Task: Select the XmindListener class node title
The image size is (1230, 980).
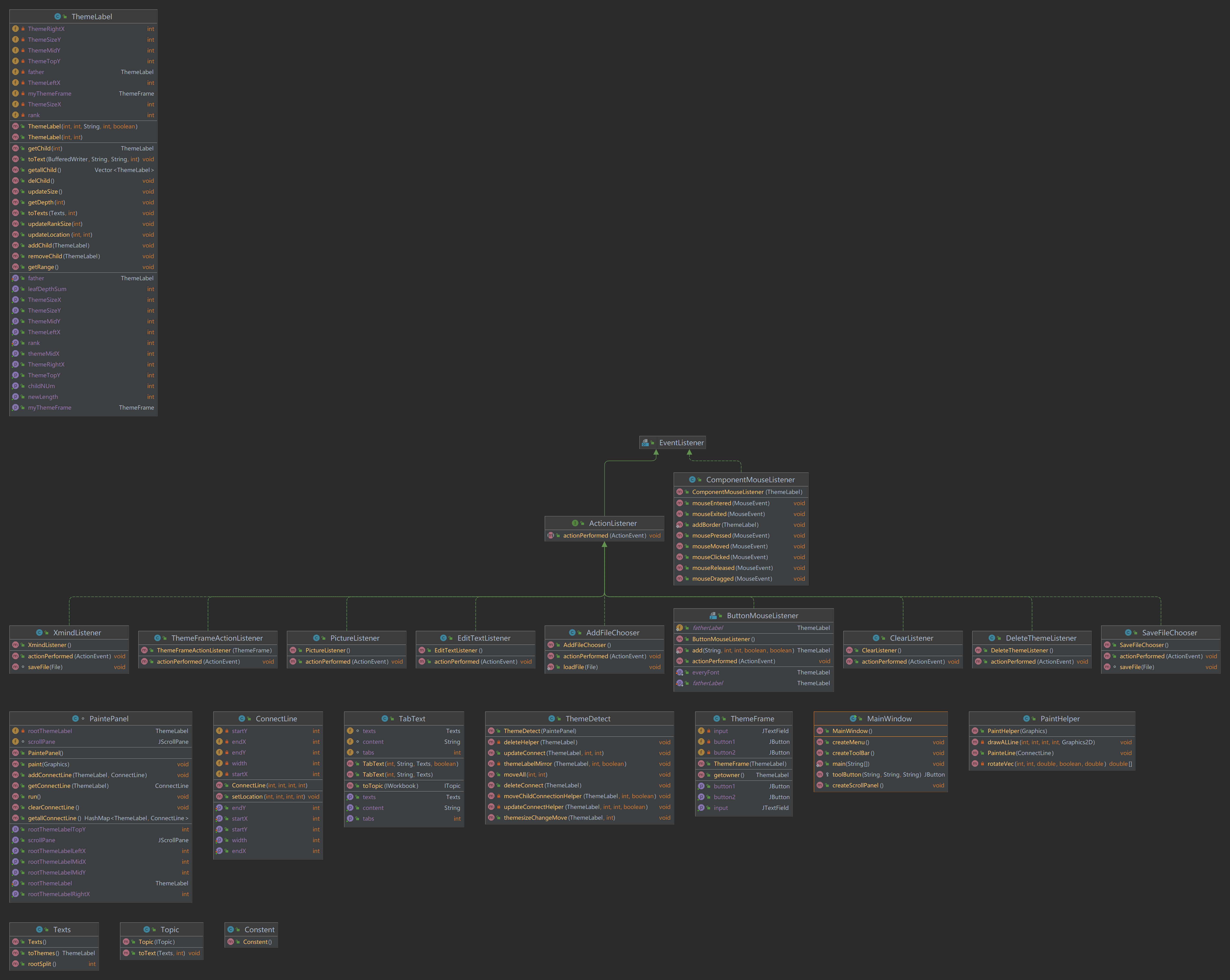Action: (x=77, y=633)
